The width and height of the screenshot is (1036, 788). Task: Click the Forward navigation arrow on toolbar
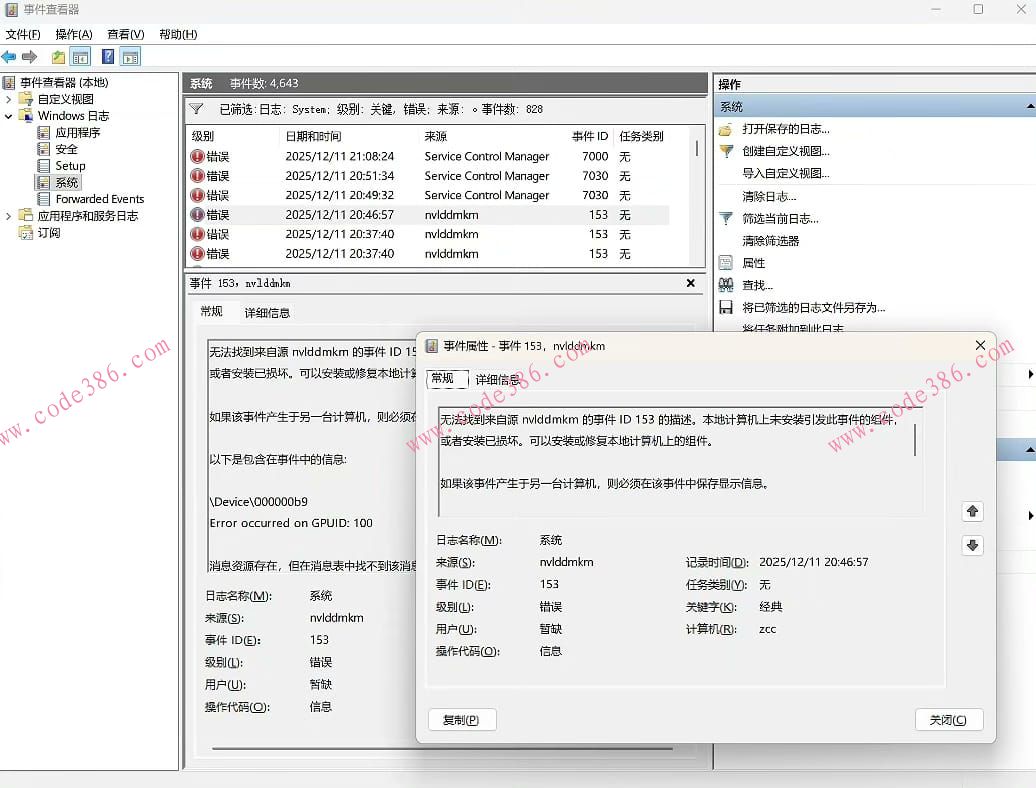click(29, 57)
